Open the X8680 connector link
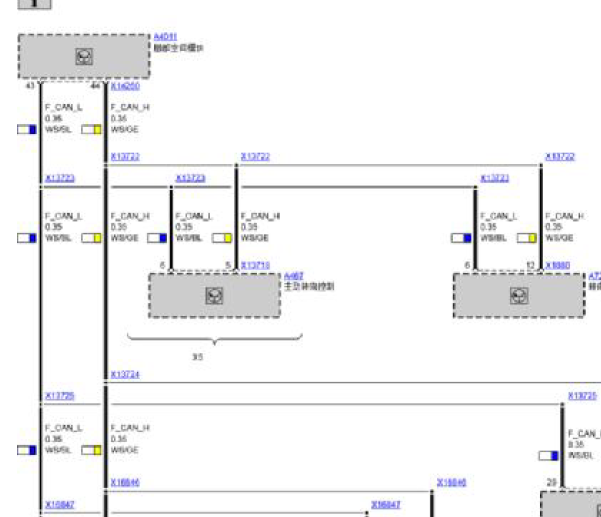 coord(558,266)
